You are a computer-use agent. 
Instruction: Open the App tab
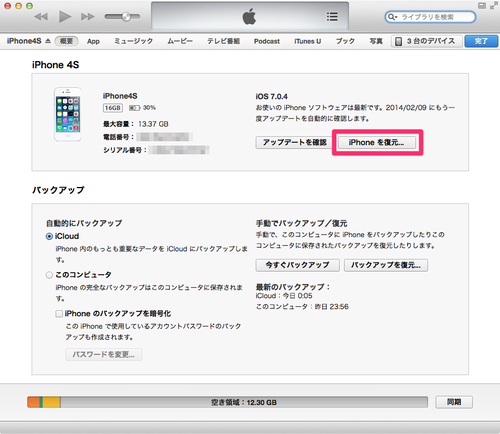pyautogui.click(x=93, y=41)
